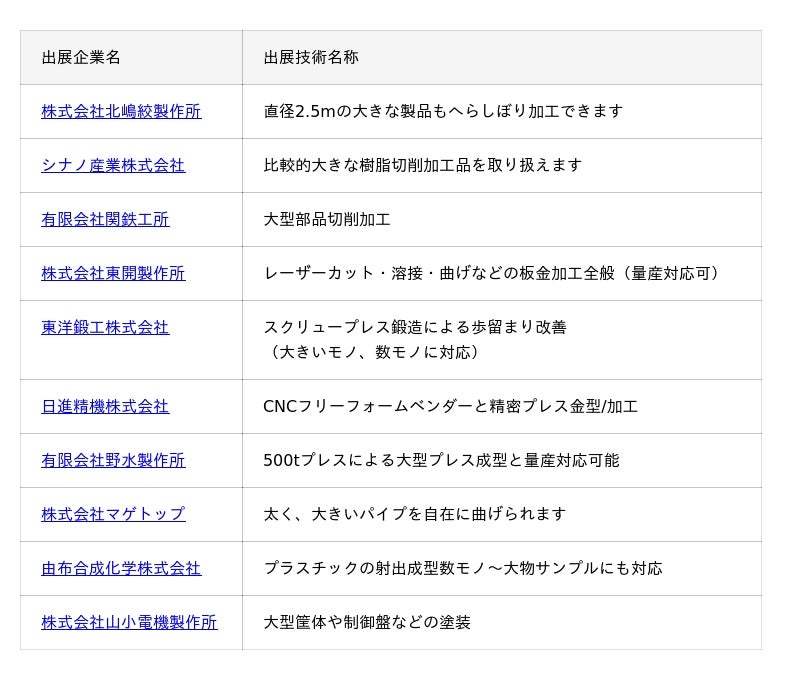Click the 500tプレス description cell

tap(441, 460)
